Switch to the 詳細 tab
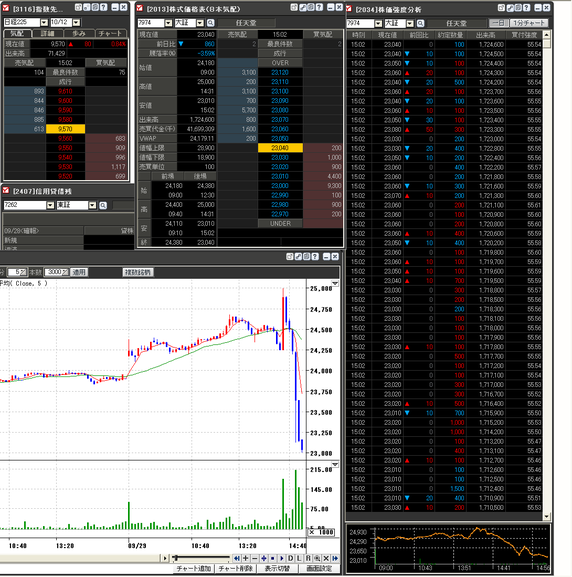The height and width of the screenshot is (577, 572). 47,33
